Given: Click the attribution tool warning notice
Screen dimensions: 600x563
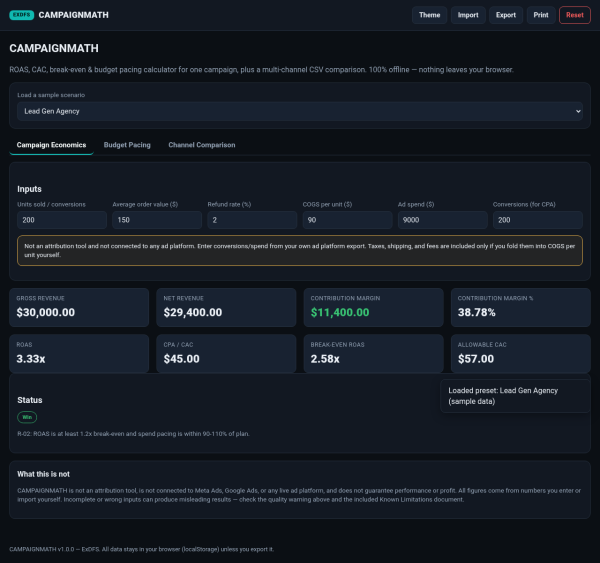Looking at the screenshot, I should point(300,251).
